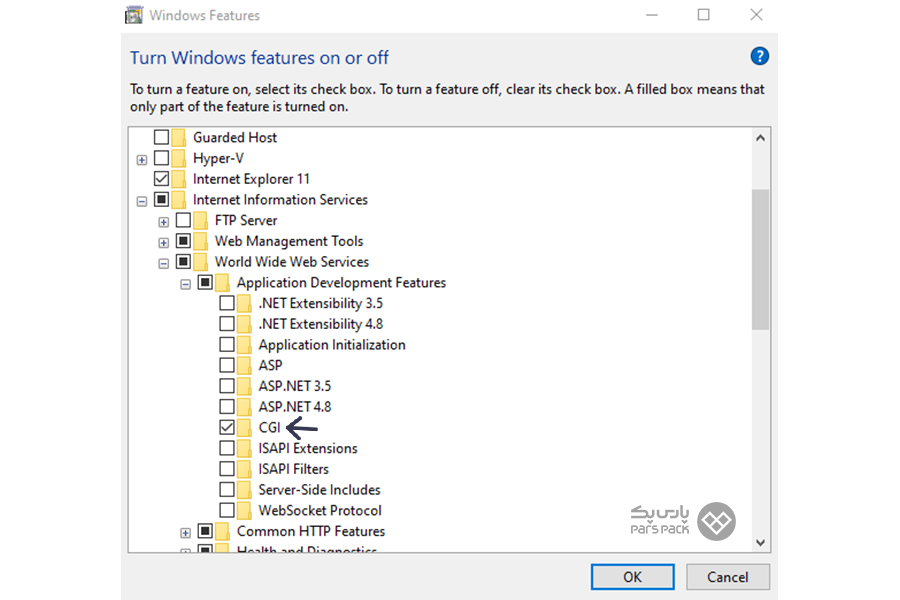
Task: Select the ISAPI Filters label
Action: pos(293,469)
